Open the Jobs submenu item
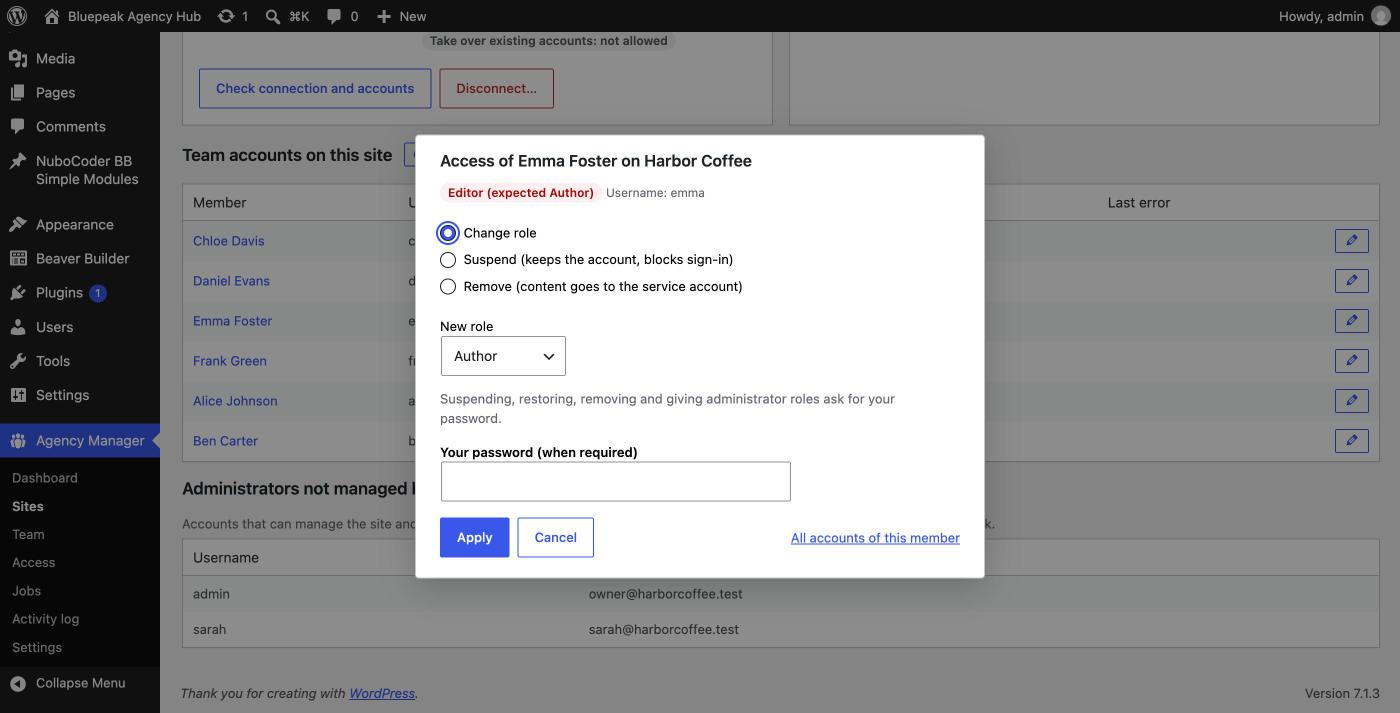This screenshot has width=1400, height=713. 26,591
